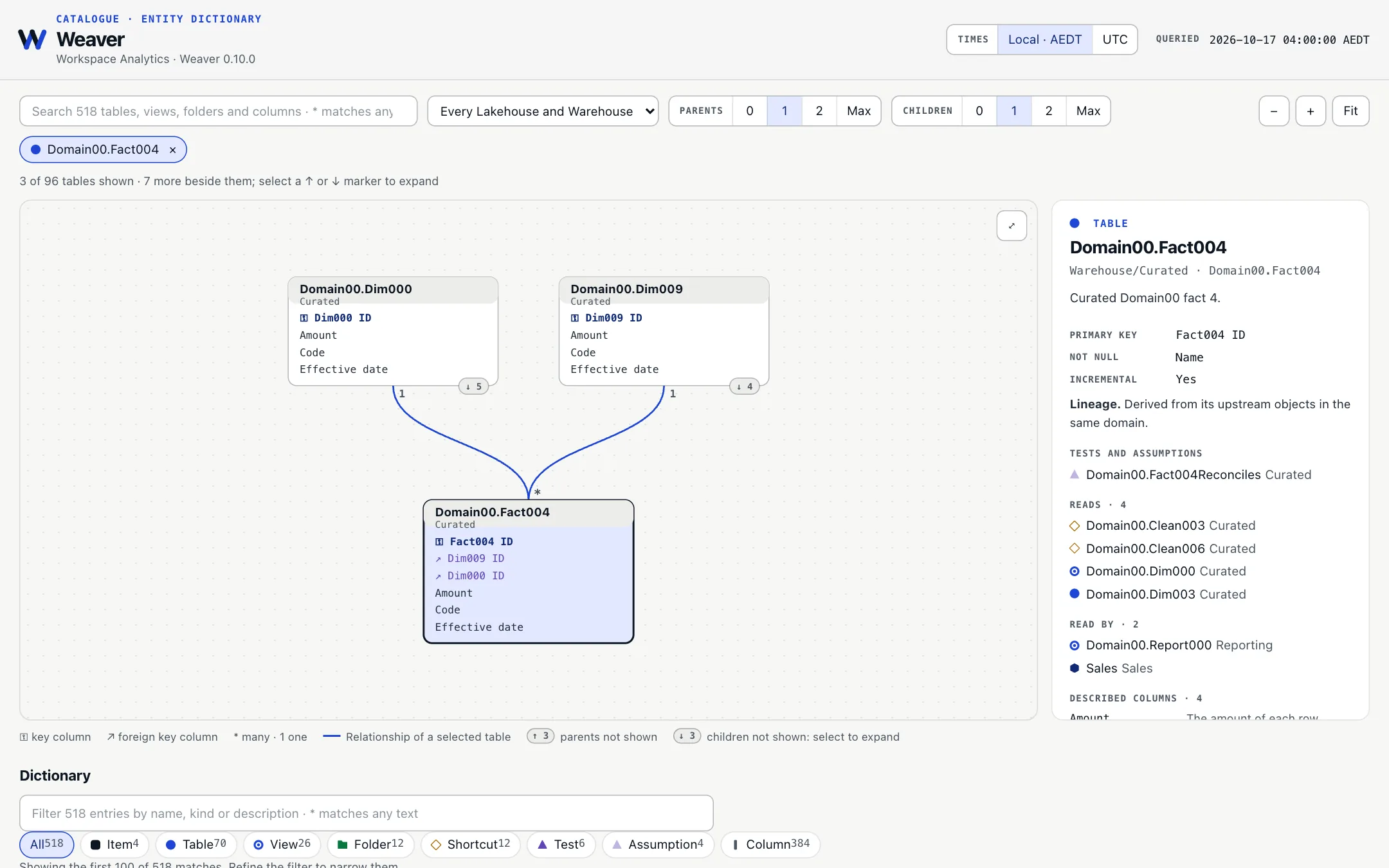The image size is (1389, 868).
Task: Select the Domain00.Dim009 table card header
Action: [664, 291]
